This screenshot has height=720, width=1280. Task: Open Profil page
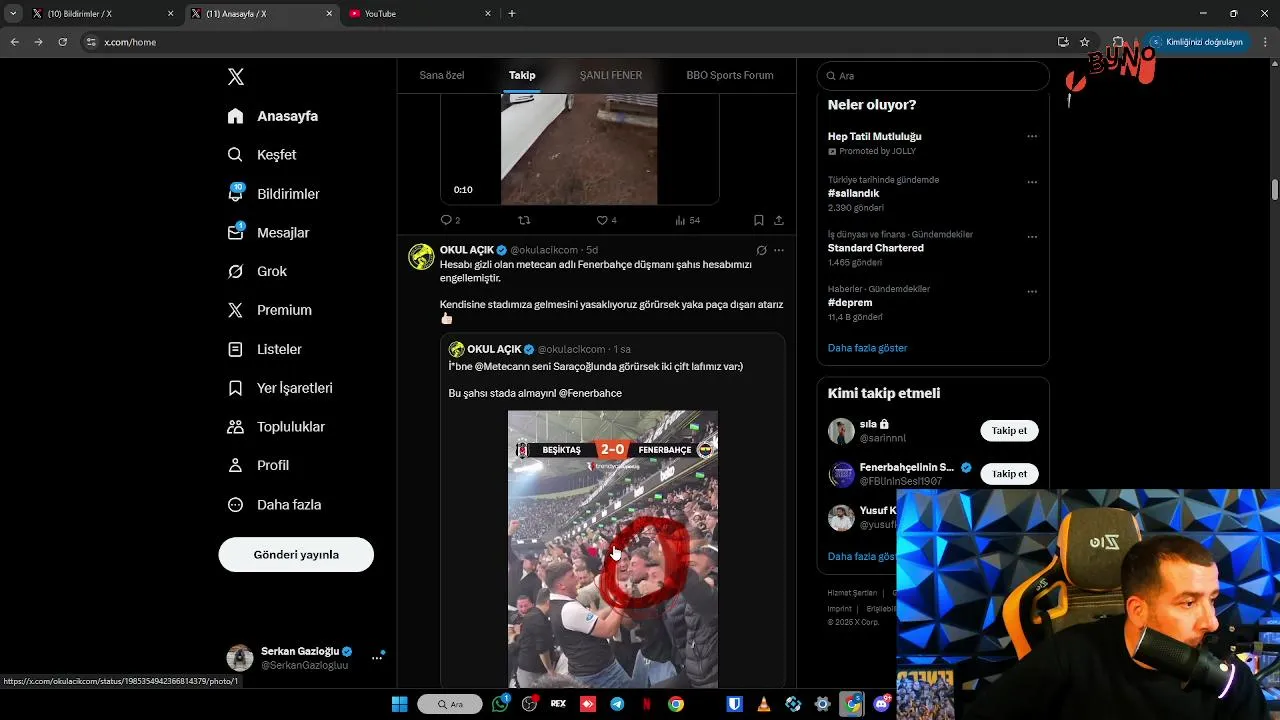tap(258, 465)
